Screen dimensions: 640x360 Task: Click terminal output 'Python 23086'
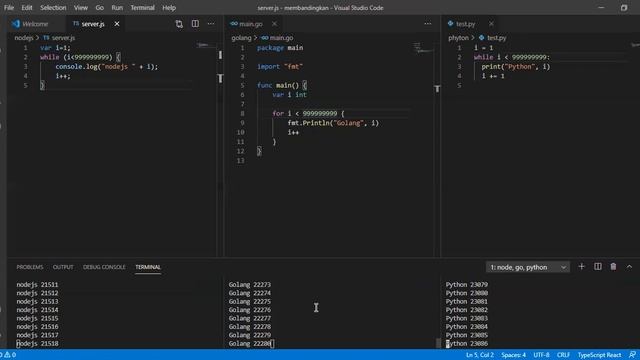click(467, 344)
